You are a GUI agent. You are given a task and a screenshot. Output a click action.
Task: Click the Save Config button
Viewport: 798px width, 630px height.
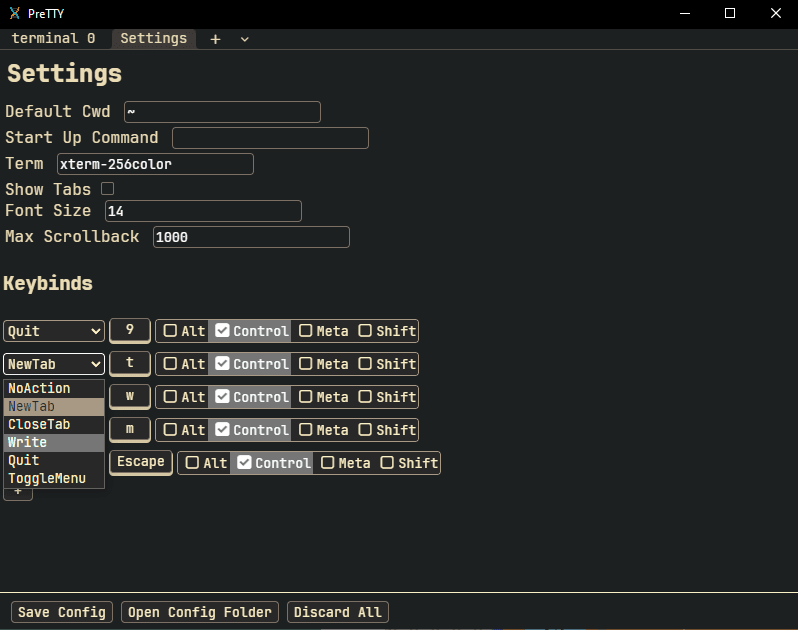[x=62, y=612]
